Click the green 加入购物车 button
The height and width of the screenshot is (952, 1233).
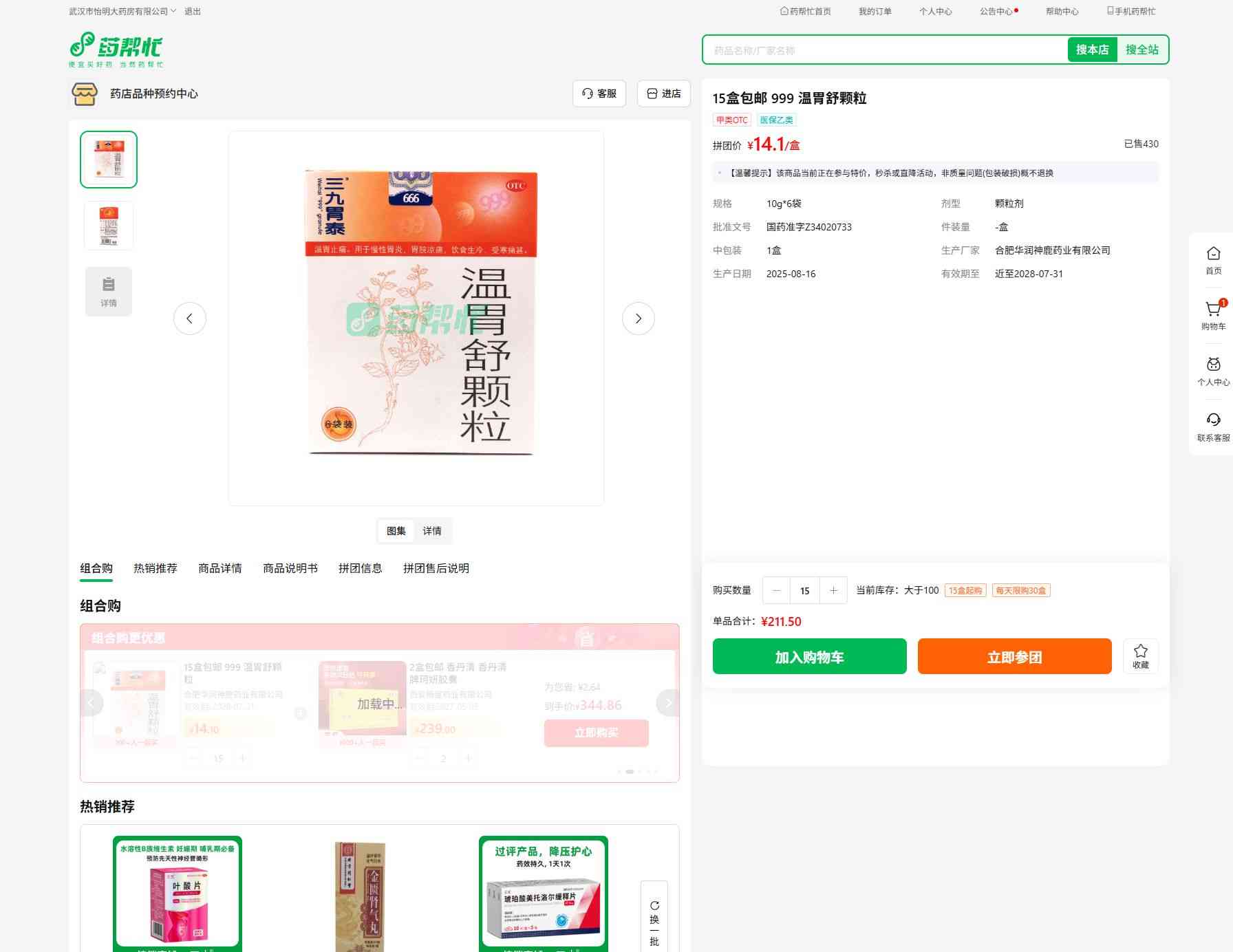point(809,657)
